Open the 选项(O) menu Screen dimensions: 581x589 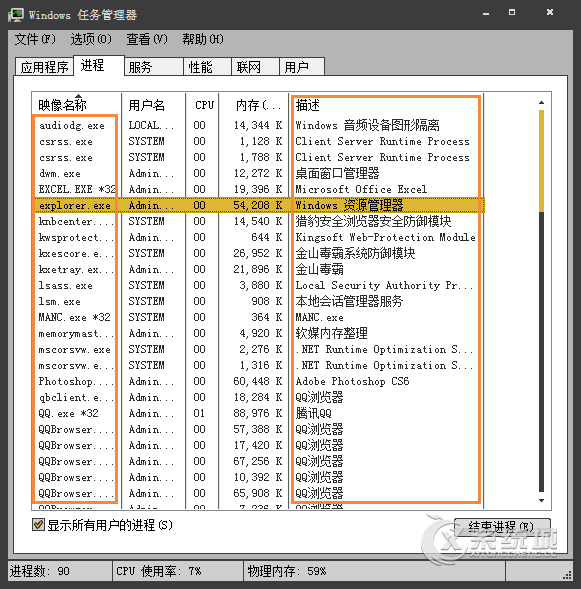(91, 39)
